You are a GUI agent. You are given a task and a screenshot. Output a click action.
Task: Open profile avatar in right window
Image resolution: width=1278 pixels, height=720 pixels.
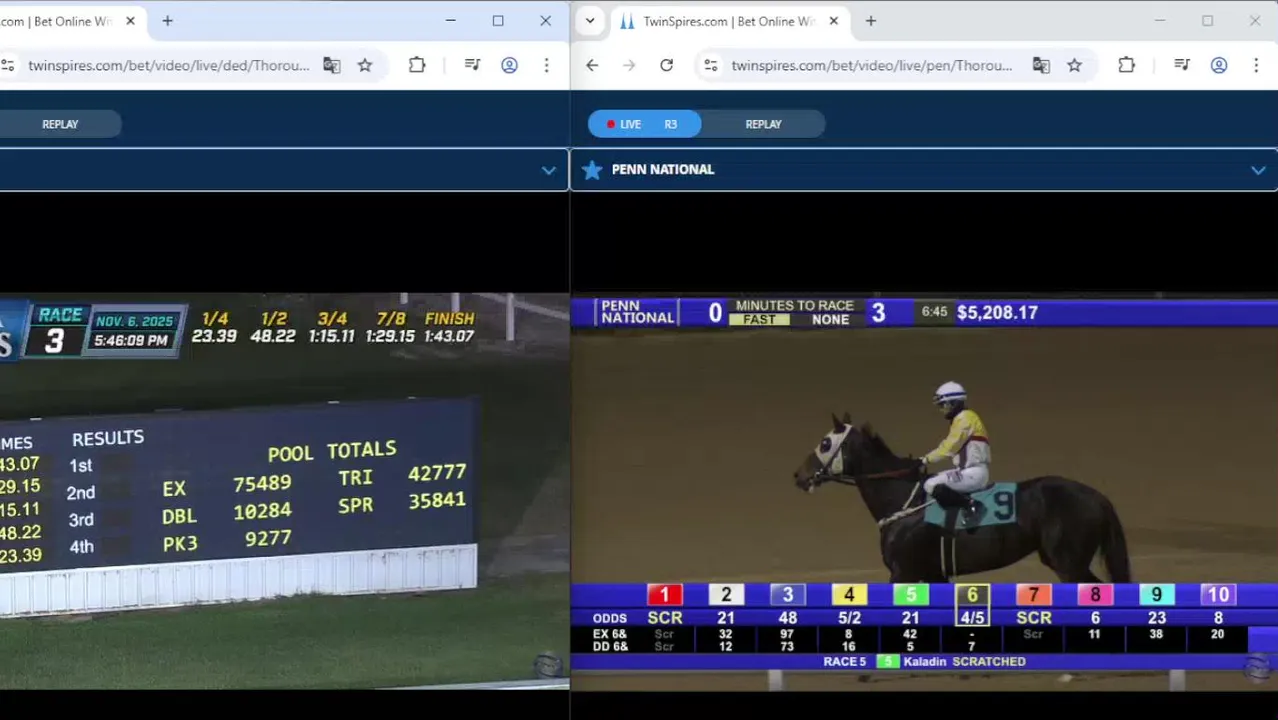pos(1219,65)
